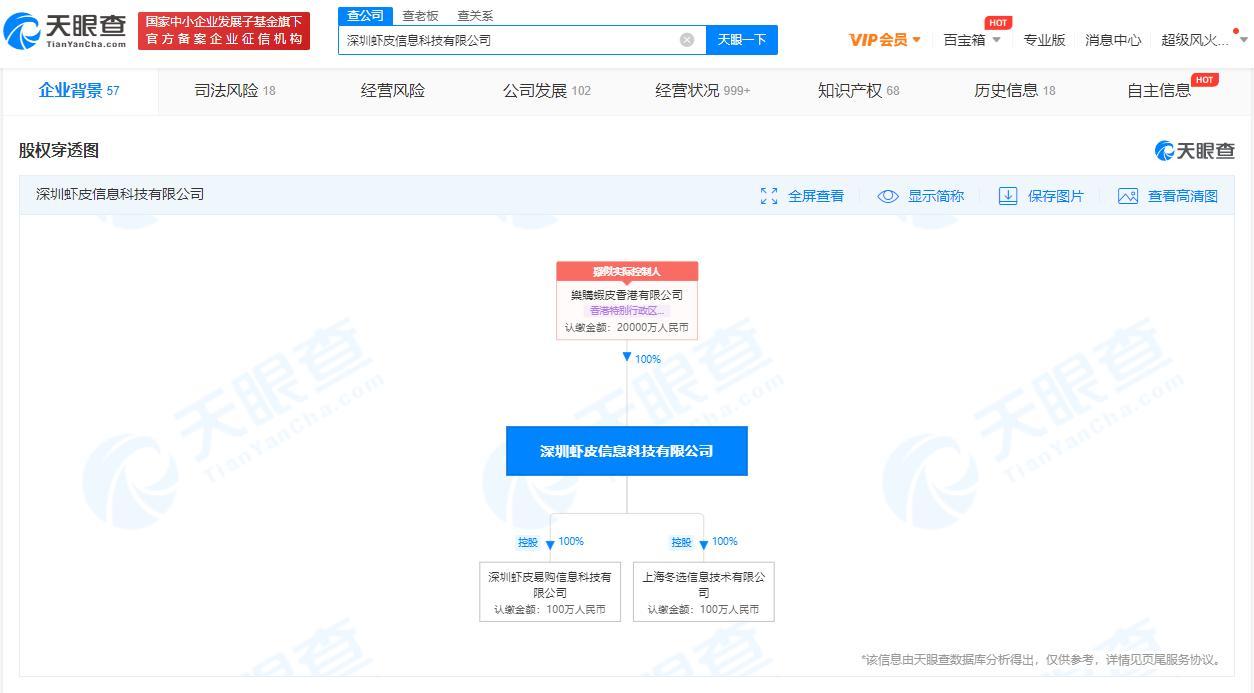Switch to the 查老板 search tab
This screenshot has width=1254, height=693.
pyautogui.click(x=420, y=16)
